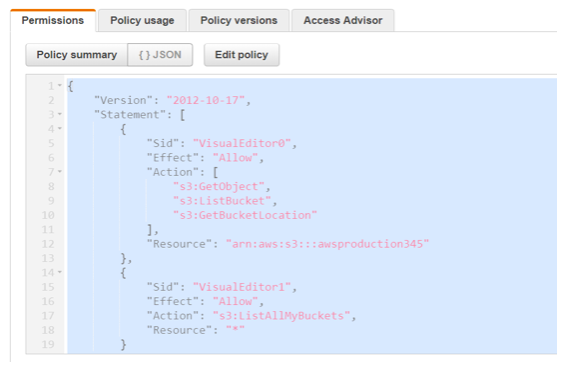Switch to the JSON view

point(160,55)
